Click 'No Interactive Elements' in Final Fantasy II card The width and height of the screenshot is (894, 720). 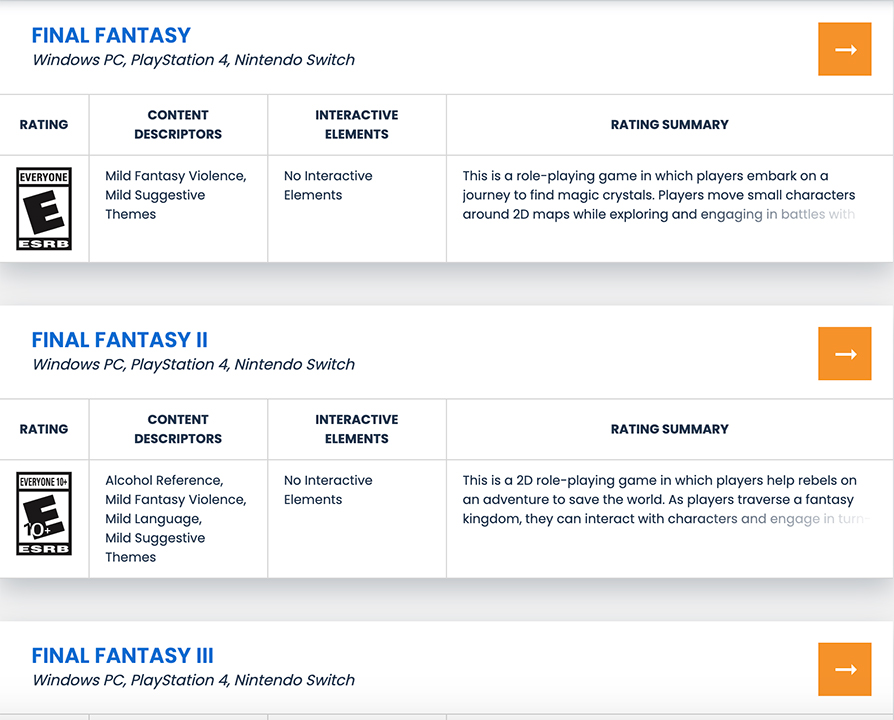coord(328,490)
